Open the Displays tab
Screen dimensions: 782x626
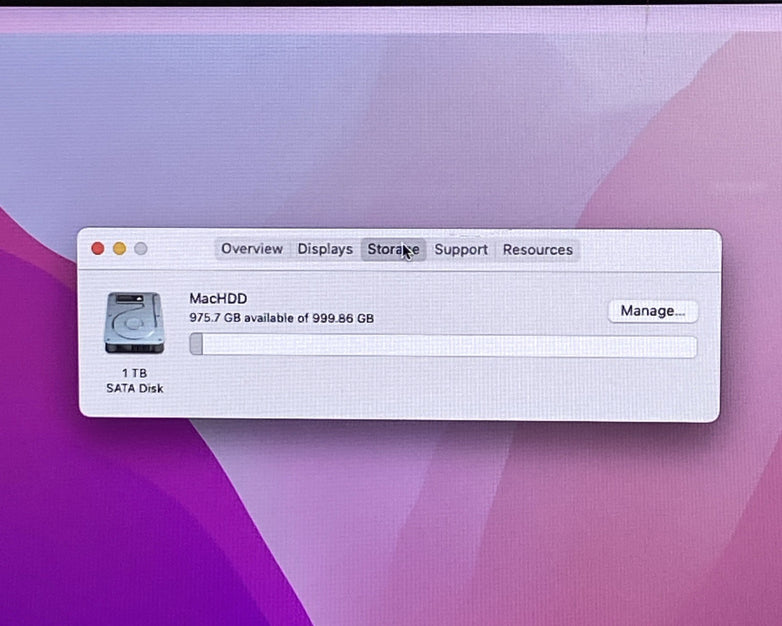pyautogui.click(x=325, y=249)
